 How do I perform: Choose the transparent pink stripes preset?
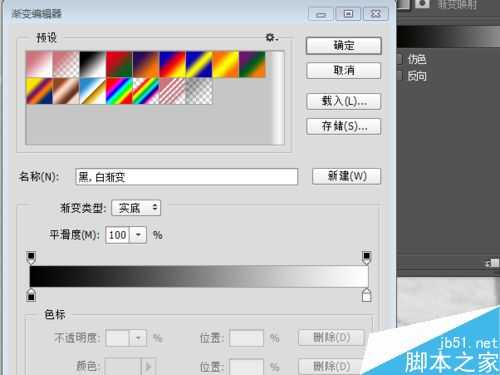coord(173,91)
